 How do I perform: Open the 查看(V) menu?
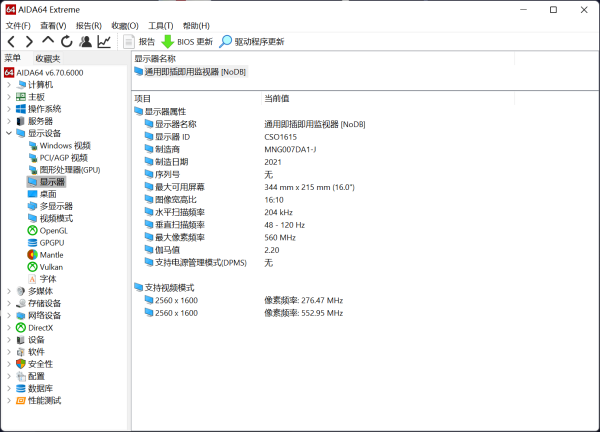tap(53, 26)
